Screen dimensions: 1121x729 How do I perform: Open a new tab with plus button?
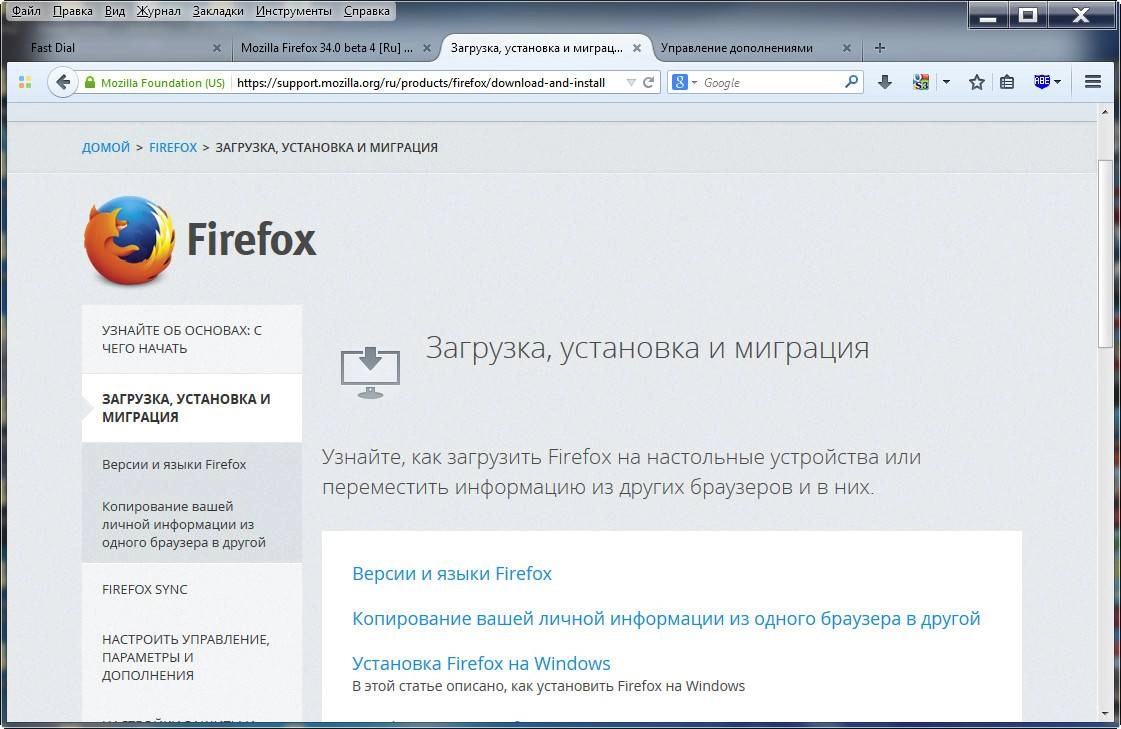tap(880, 48)
